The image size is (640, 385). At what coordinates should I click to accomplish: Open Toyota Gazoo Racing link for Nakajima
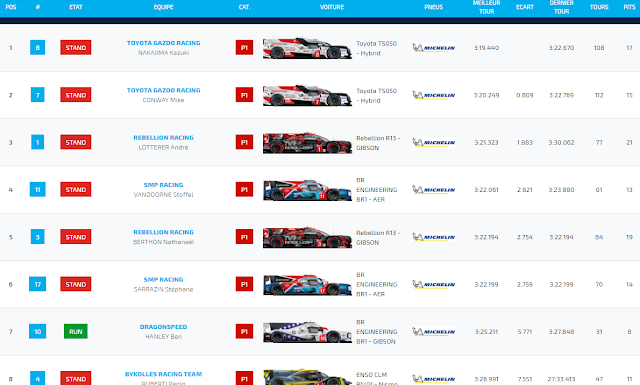pos(163,43)
